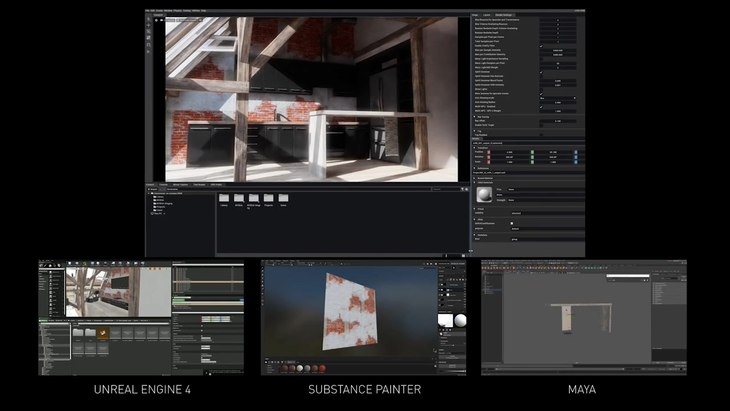Toggle the snap tool in main window's left toolbar
The image size is (730, 411).
pyautogui.click(x=149, y=45)
